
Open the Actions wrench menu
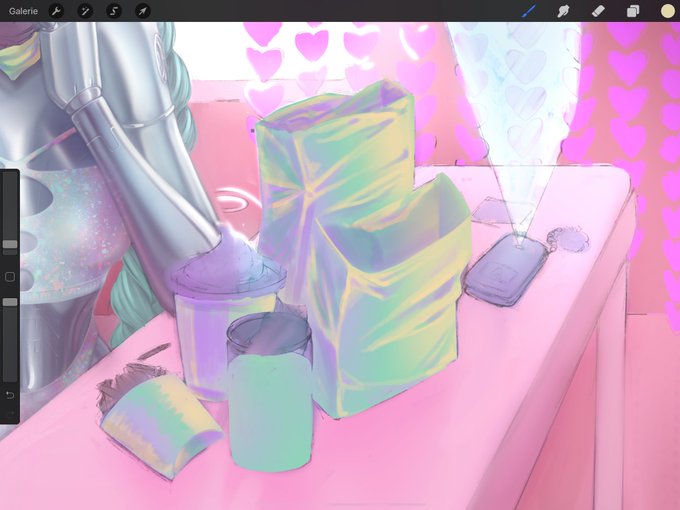pos(56,11)
